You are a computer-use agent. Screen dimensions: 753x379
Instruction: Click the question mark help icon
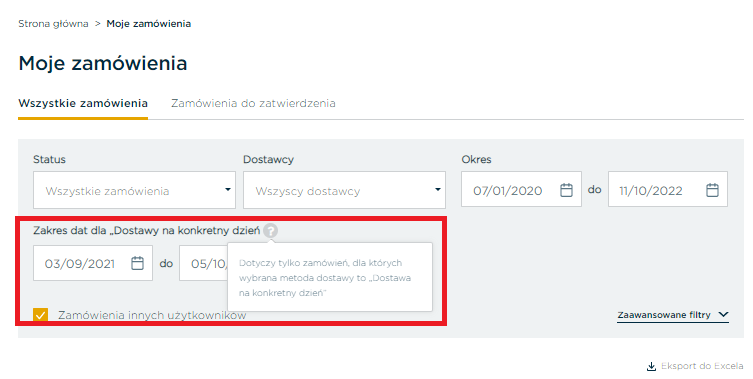pyautogui.click(x=271, y=231)
